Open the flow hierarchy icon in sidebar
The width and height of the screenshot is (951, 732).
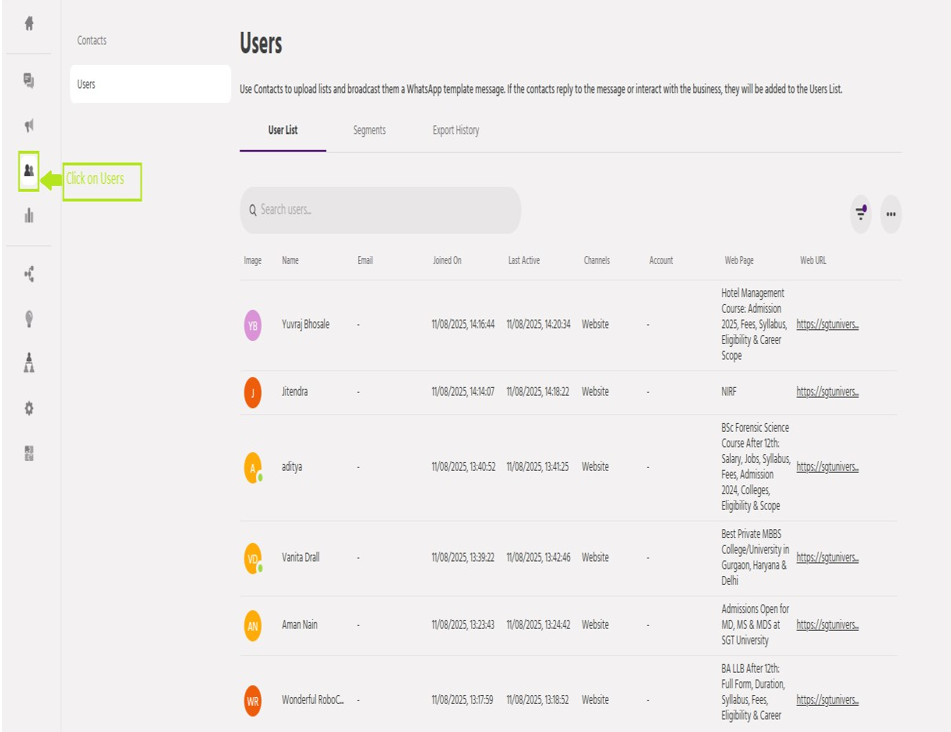tap(29, 363)
